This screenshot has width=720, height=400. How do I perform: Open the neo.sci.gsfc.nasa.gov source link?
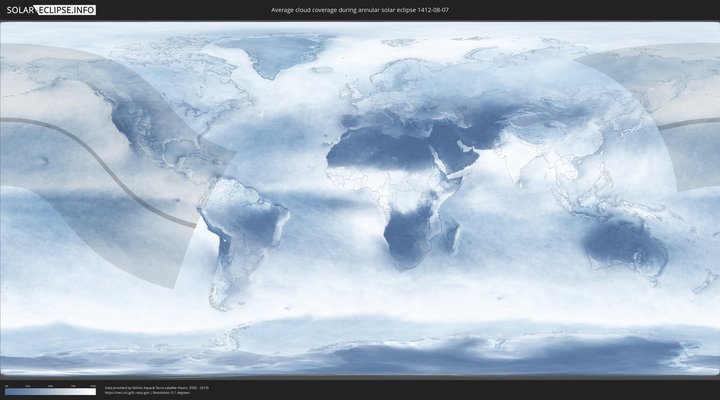[x=127, y=393]
